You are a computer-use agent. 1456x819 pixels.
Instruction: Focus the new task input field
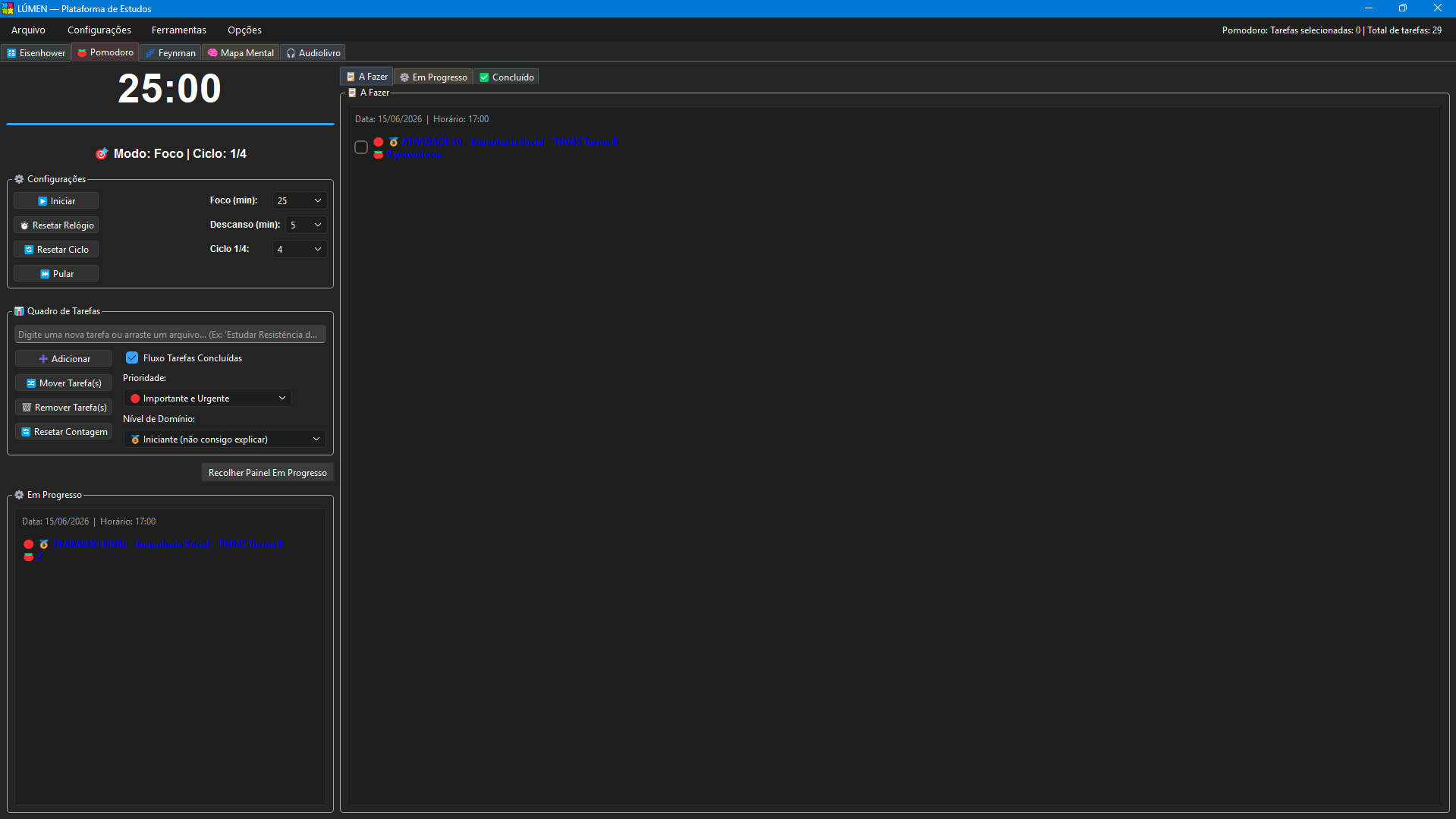pyautogui.click(x=170, y=335)
